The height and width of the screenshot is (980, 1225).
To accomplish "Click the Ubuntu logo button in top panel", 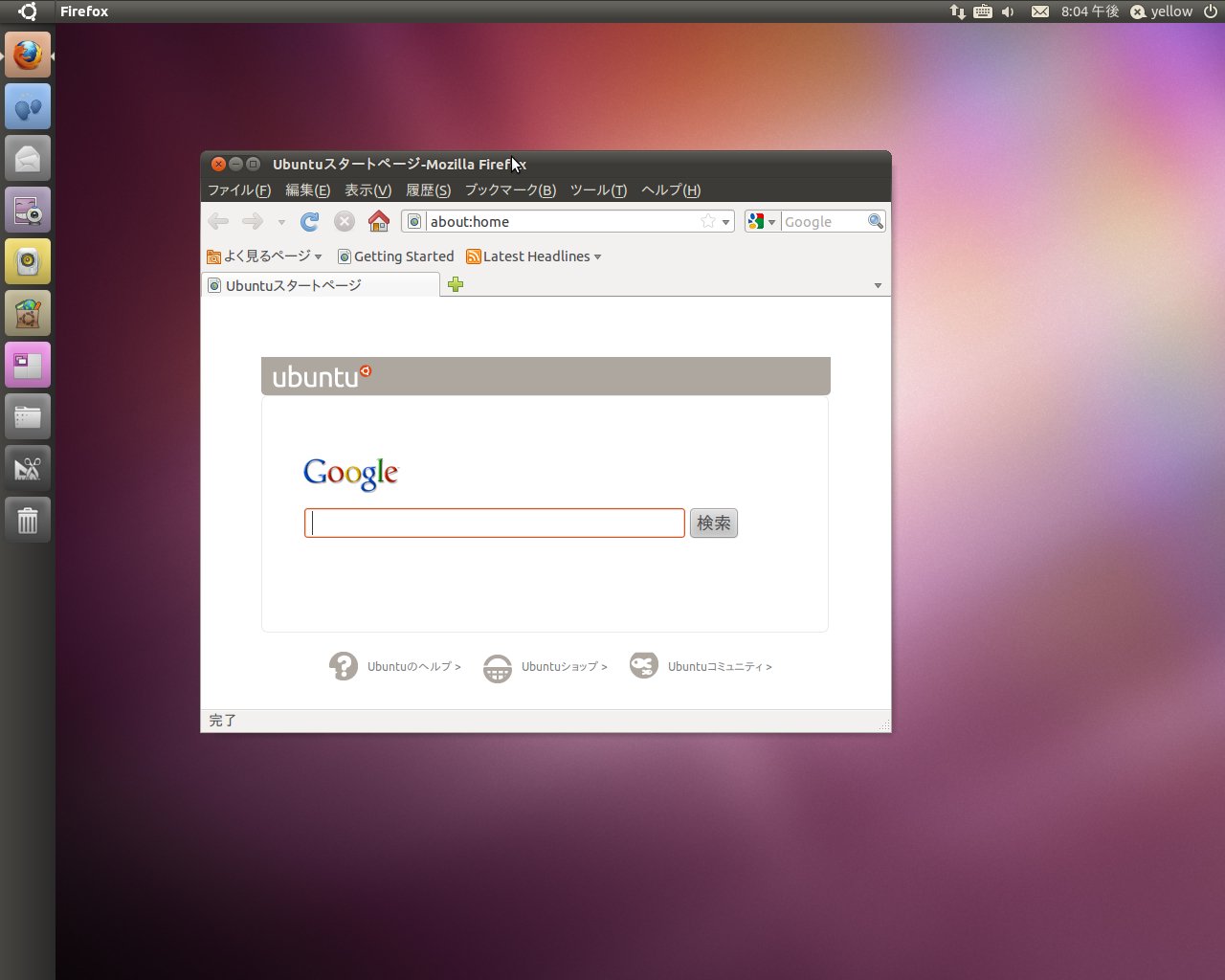I will tap(28, 11).
